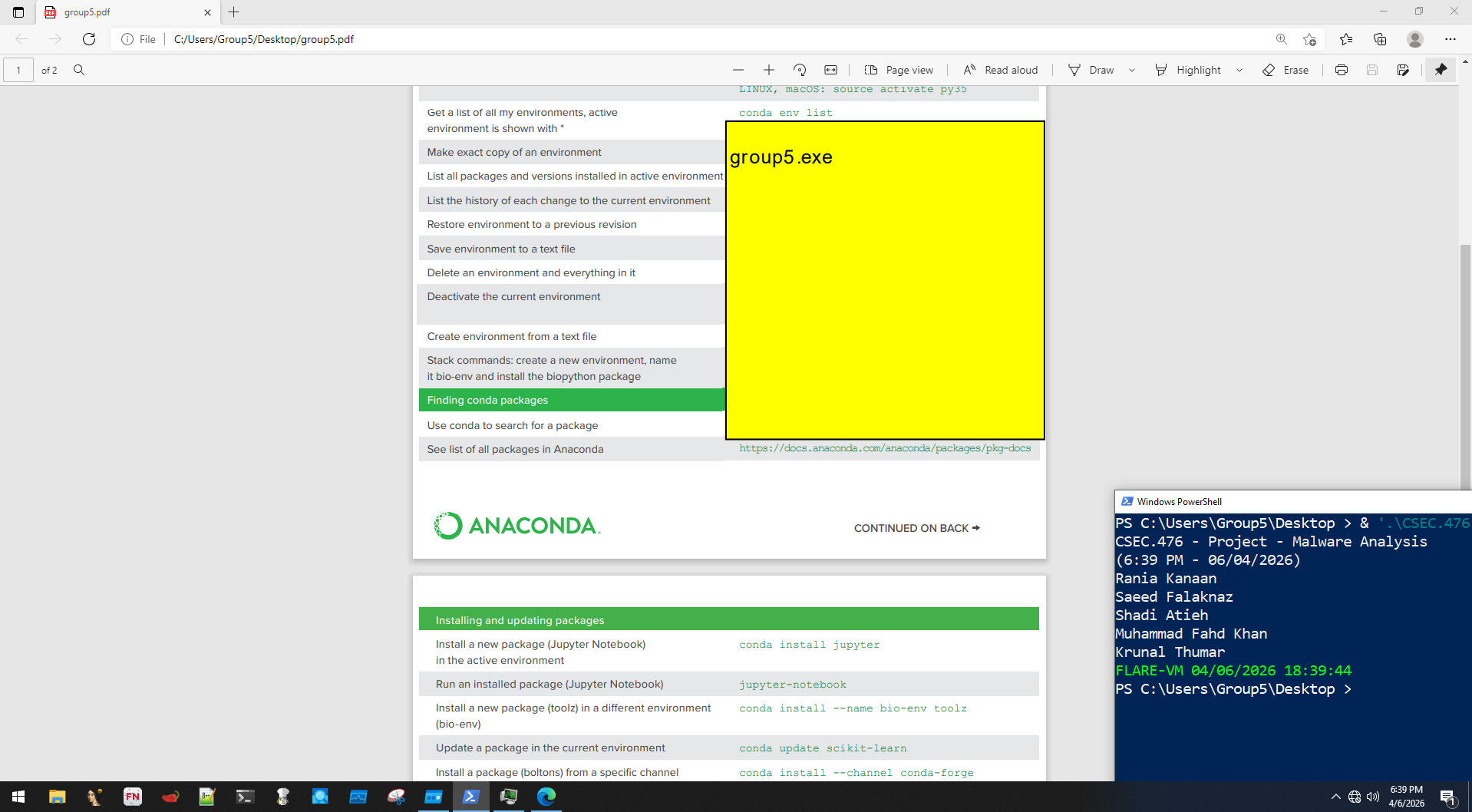
Task: Click the page number input field
Action: (x=18, y=70)
